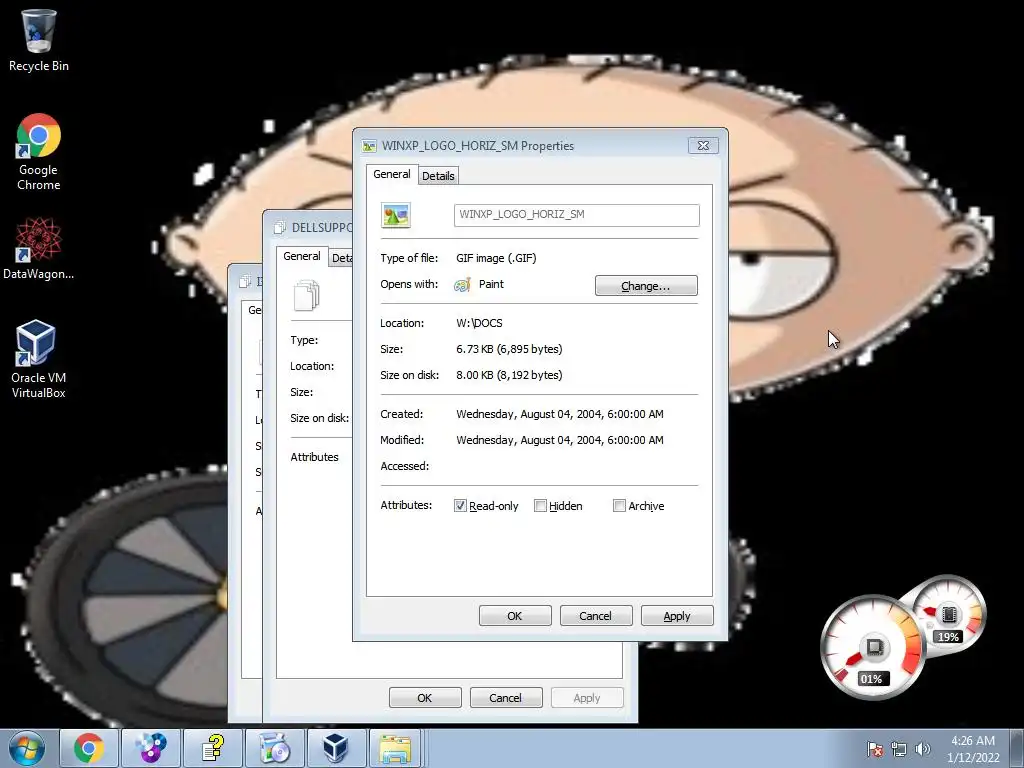Screen dimensions: 1024x768
Task: Click the CD drive media icon in the taskbar
Action: [x=275, y=748]
